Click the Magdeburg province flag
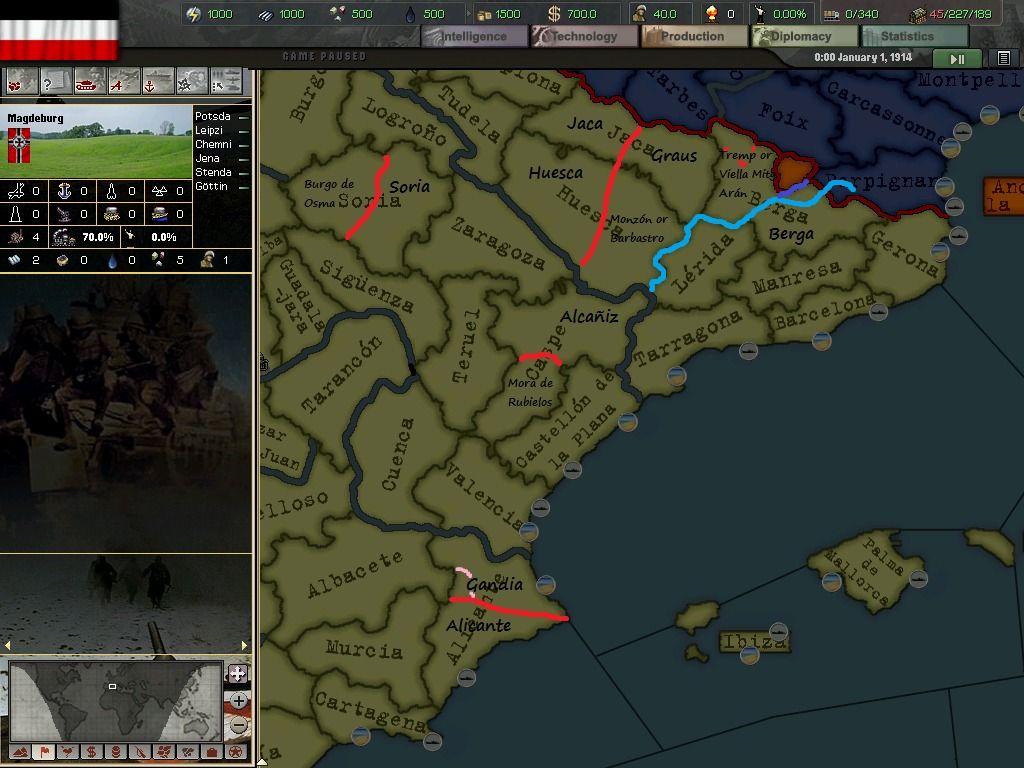The height and width of the screenshot is (768, 1024). click(x=18, y=145)
